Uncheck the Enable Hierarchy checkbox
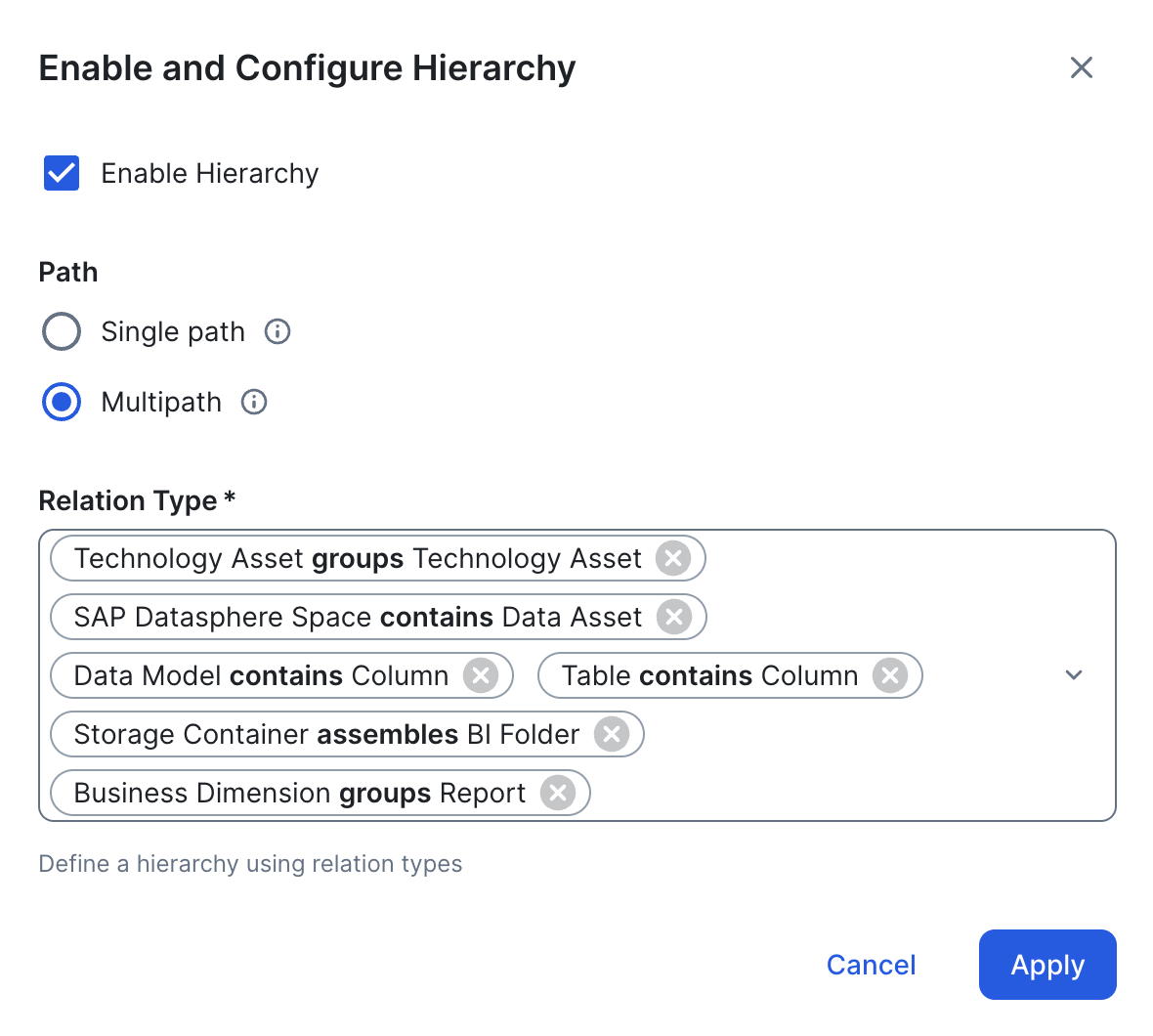The width and height of the screenshot is (1153, 1036). pyautogui.click(x=62, y=173)
